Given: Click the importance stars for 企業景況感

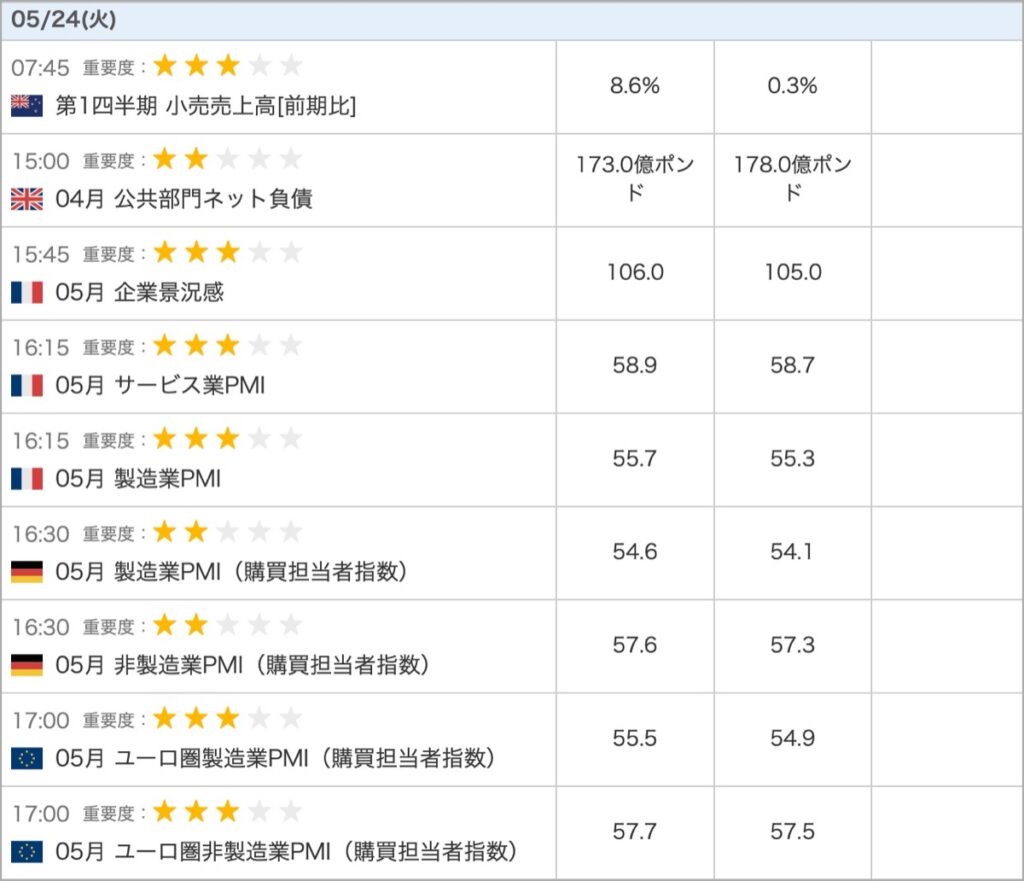Looking at the screenshot, I should (x=227, y=252).
